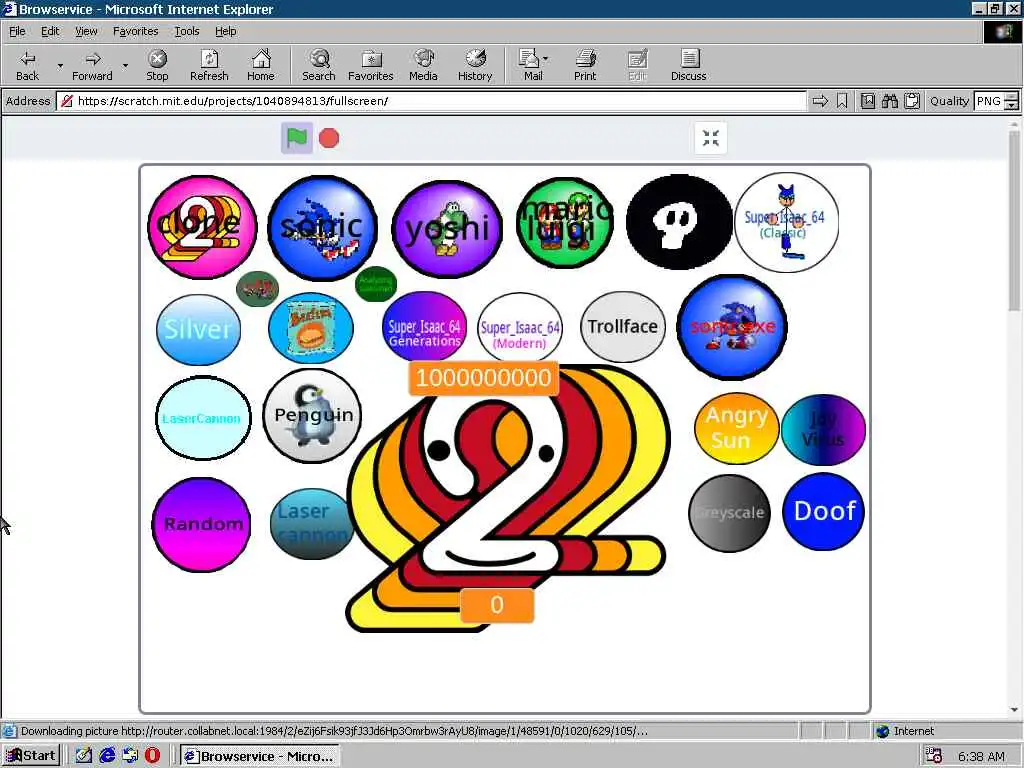This screenshot has width=1024, height=768.
Task: Choose the blue Doof circle
Action: pos(824,512)
